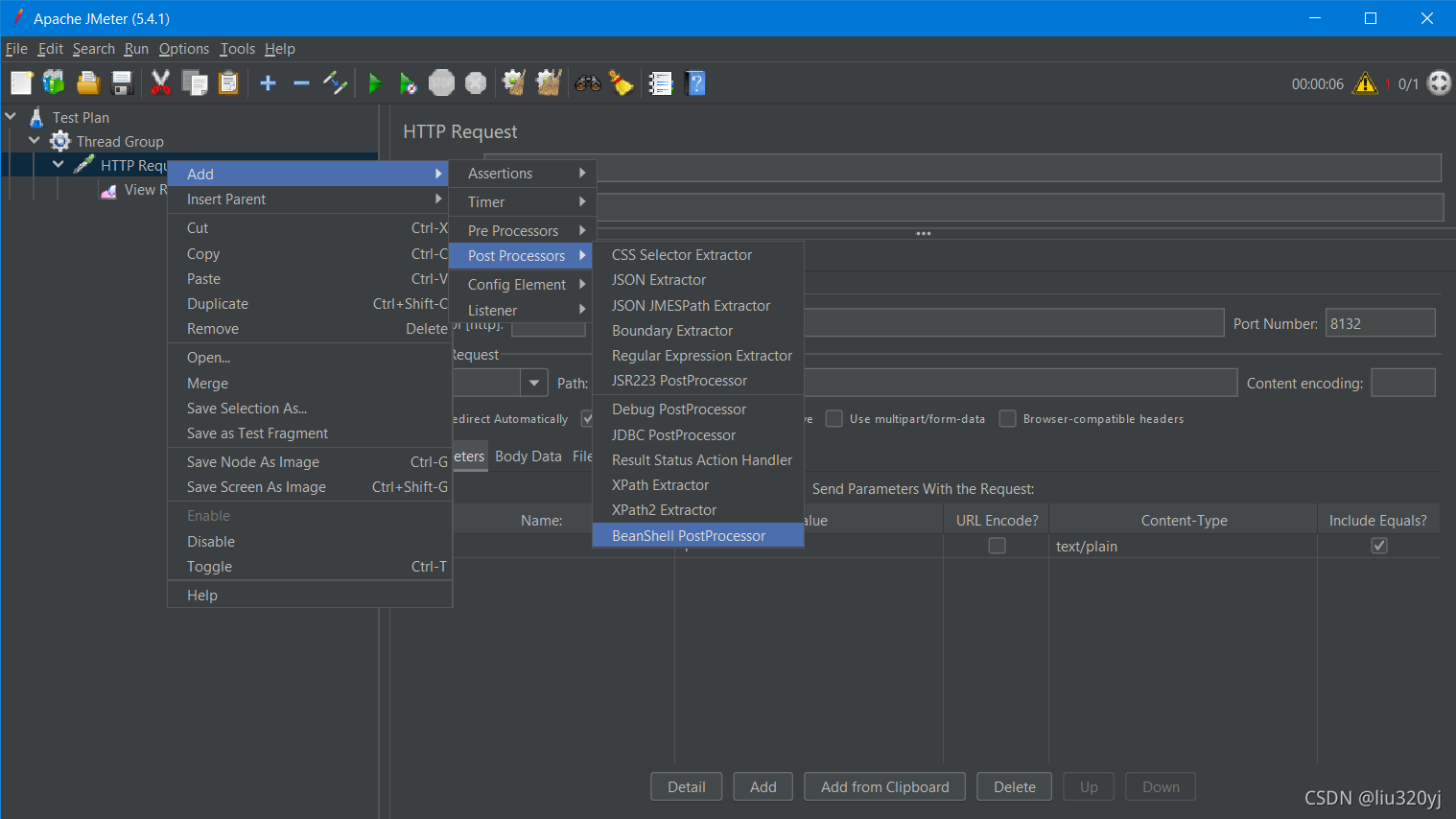The image size is (1456, 819).
Task: Toggle the Use multipart/form-data checkbox
Action: pos(834,418)
